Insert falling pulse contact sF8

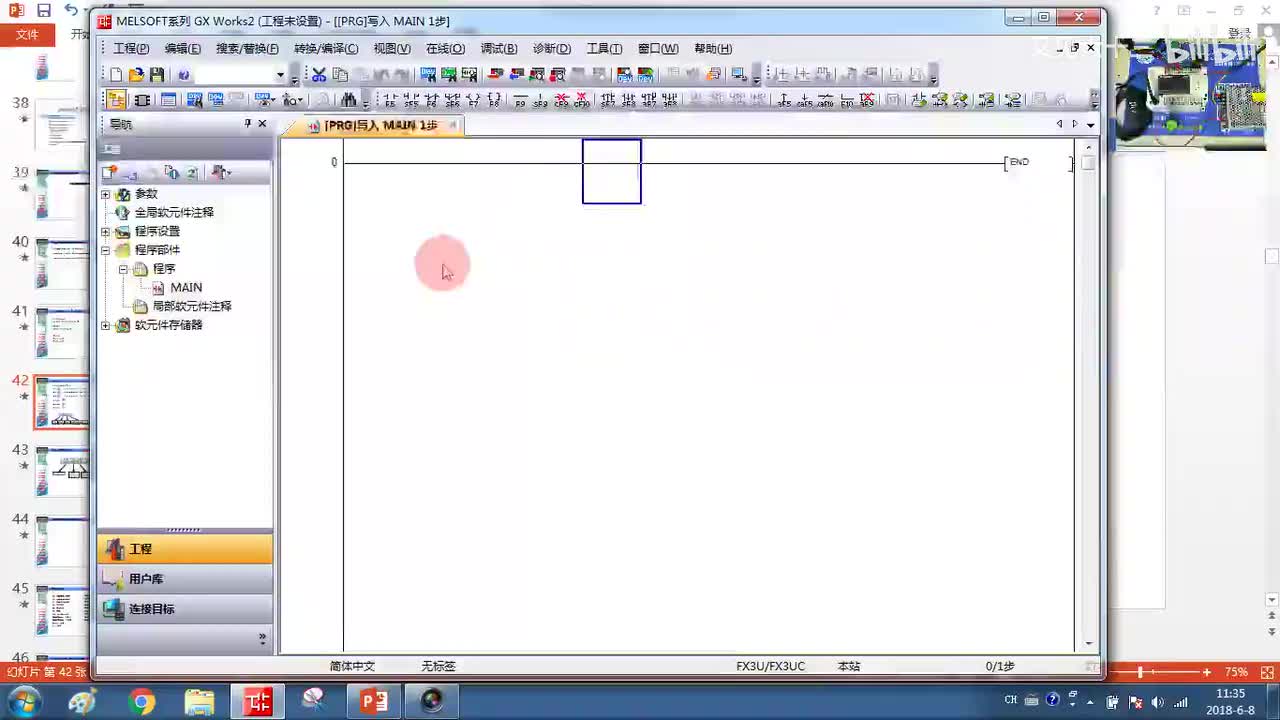pyautogui.click(x=629, y=101)
